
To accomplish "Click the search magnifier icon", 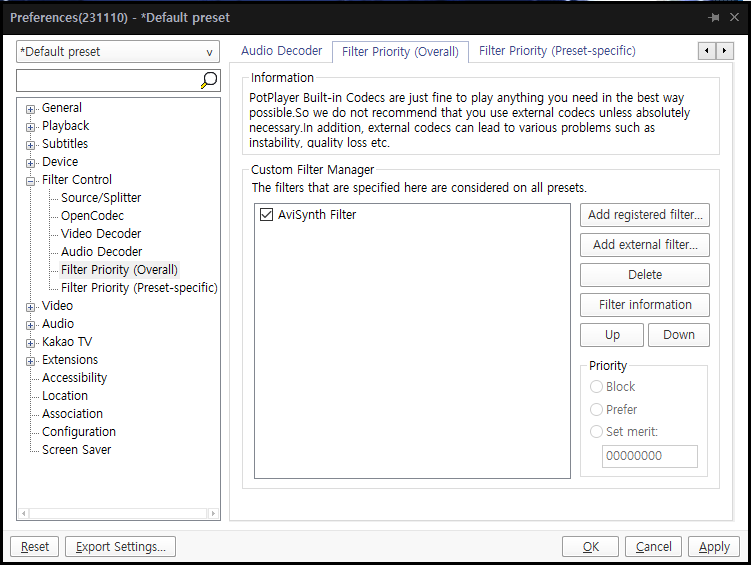I will point(208,81).
